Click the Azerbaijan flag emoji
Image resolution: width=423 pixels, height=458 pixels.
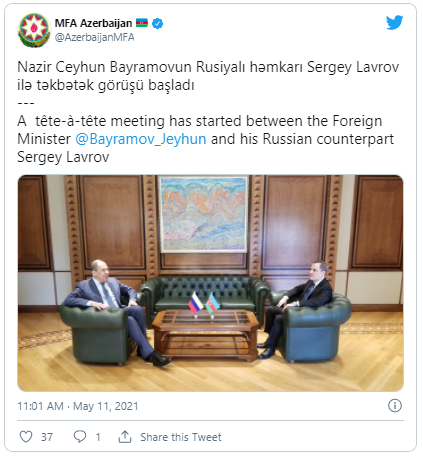[142, 23]
